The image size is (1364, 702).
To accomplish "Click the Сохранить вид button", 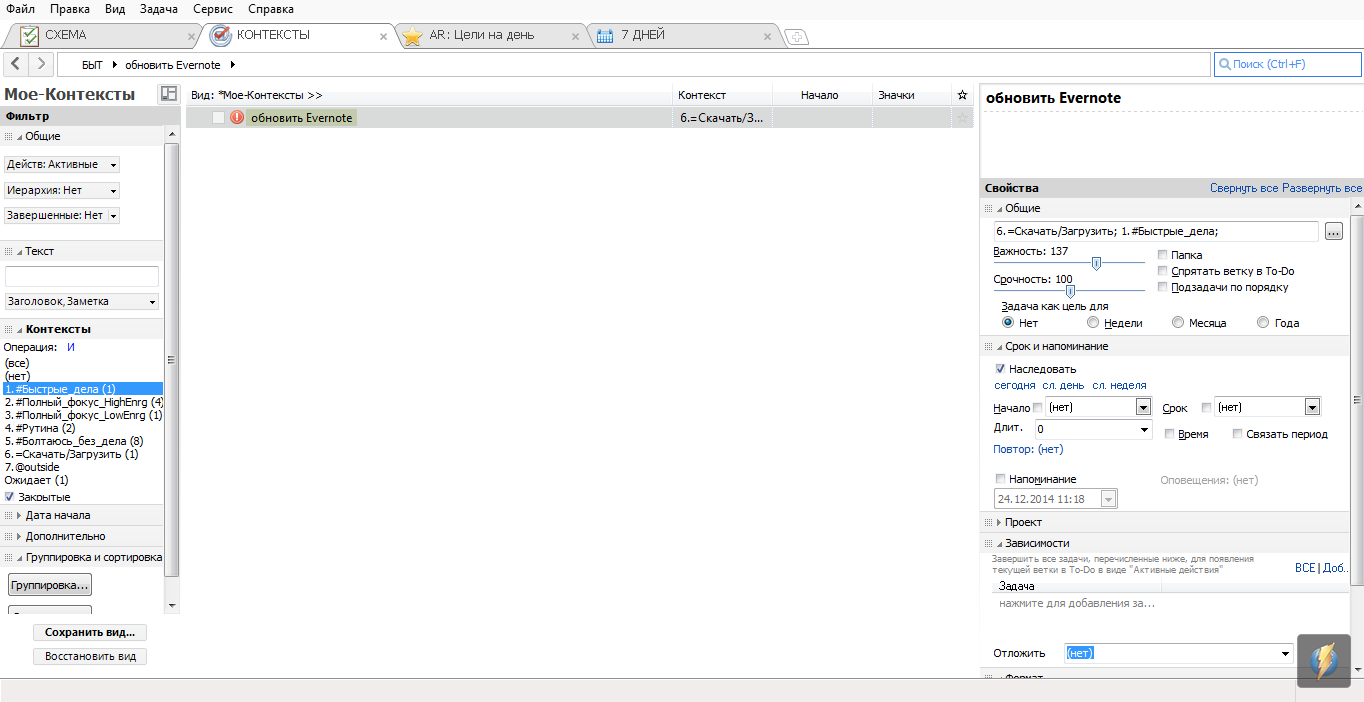I will pyautogui.click(x=90, y=633).
